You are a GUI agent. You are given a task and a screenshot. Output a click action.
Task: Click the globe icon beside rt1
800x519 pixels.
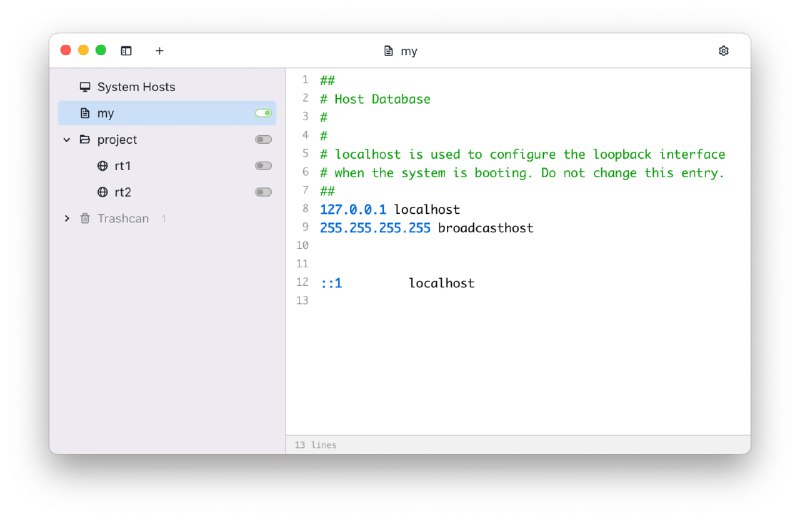(102, 166)
